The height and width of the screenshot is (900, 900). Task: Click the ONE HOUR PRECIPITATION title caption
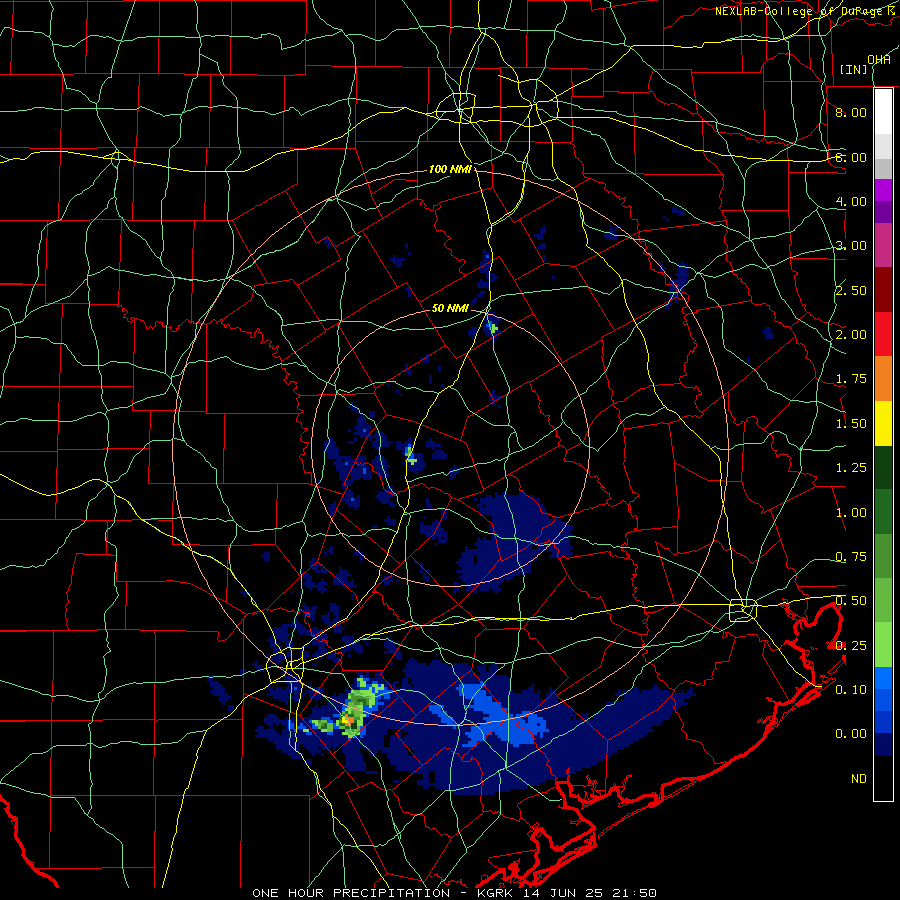click(455, 893)
